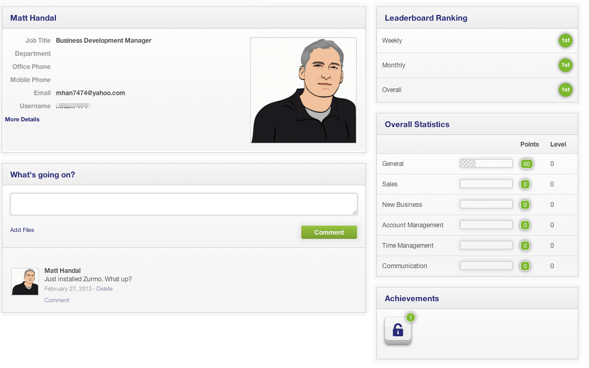Click the Weekly ranking label
The width and height of the screenshot is (590, 368).
392,40
